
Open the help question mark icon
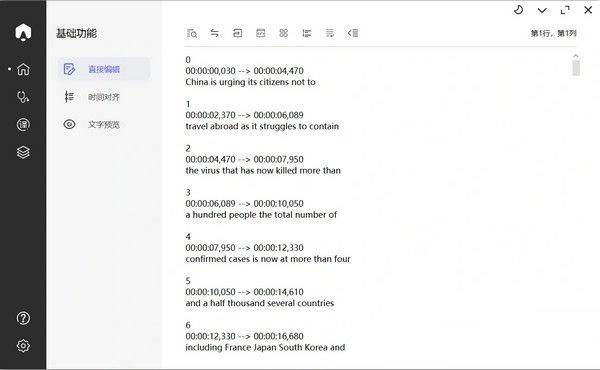[x=23, y=318]
